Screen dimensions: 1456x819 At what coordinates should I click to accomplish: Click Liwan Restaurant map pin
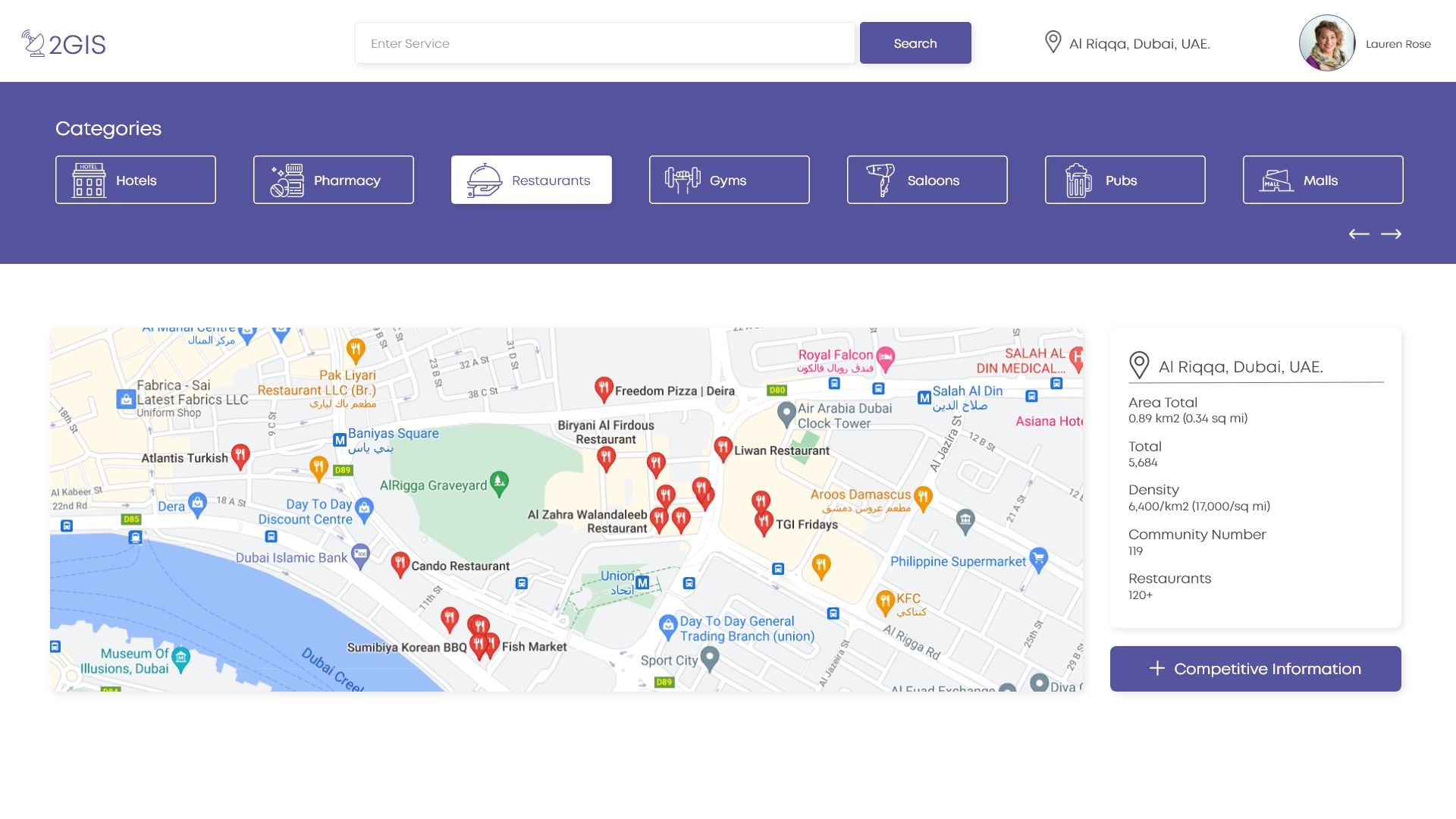click(723, 448)
